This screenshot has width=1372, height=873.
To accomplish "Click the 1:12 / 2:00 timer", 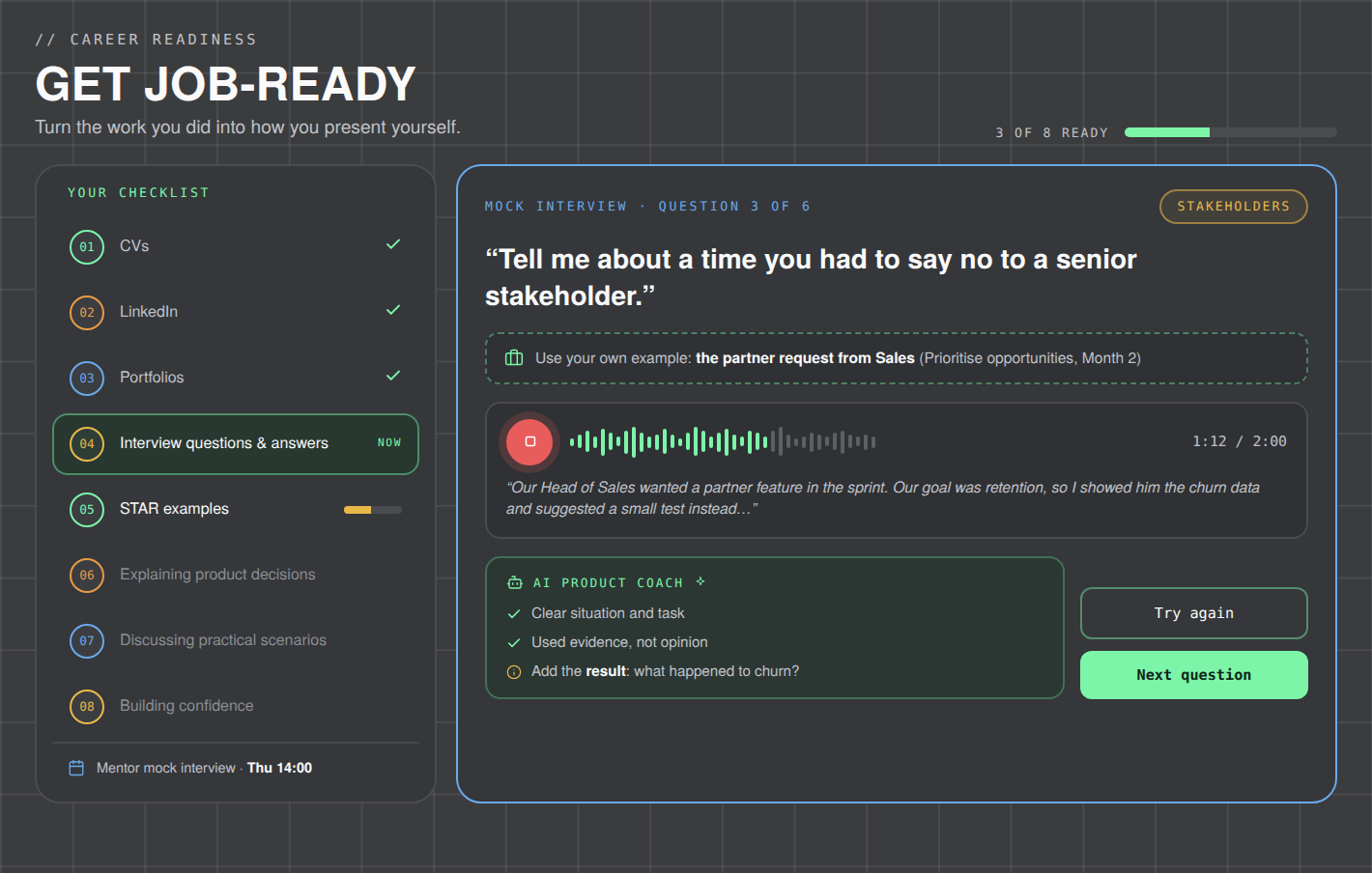I will click(x=1239, y=441).
